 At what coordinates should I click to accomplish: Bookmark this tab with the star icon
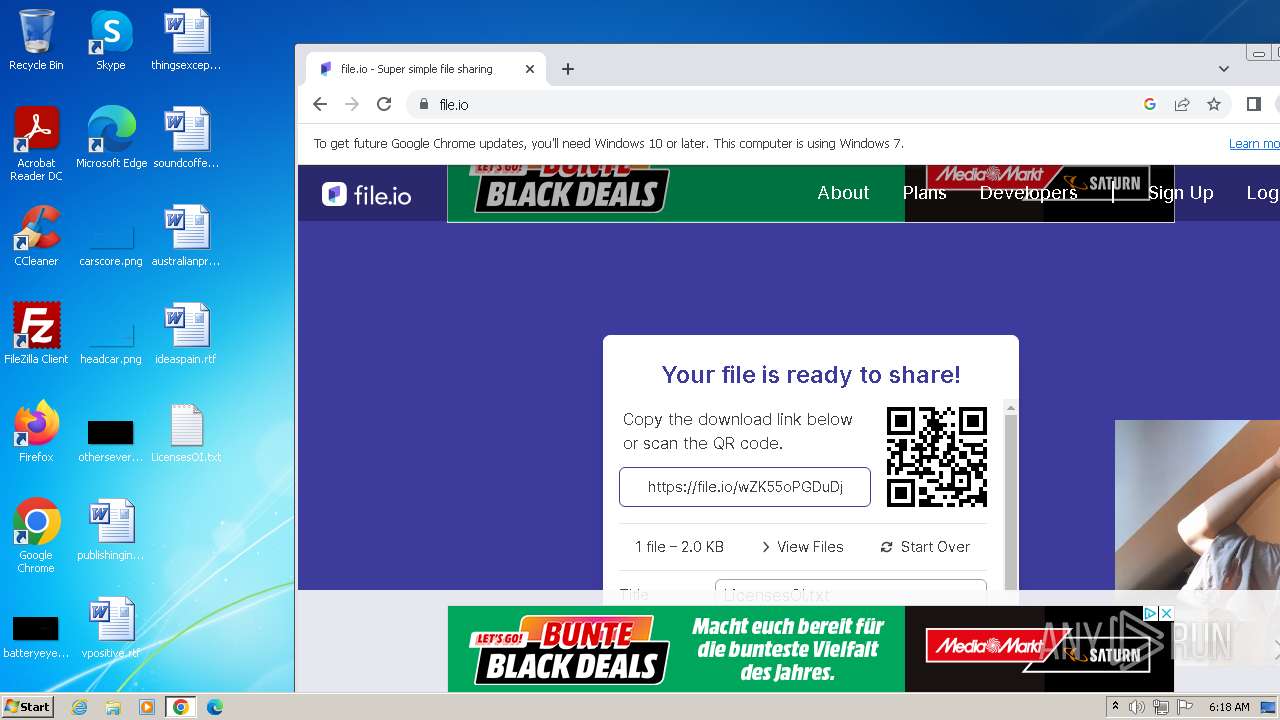(1214, 104)
